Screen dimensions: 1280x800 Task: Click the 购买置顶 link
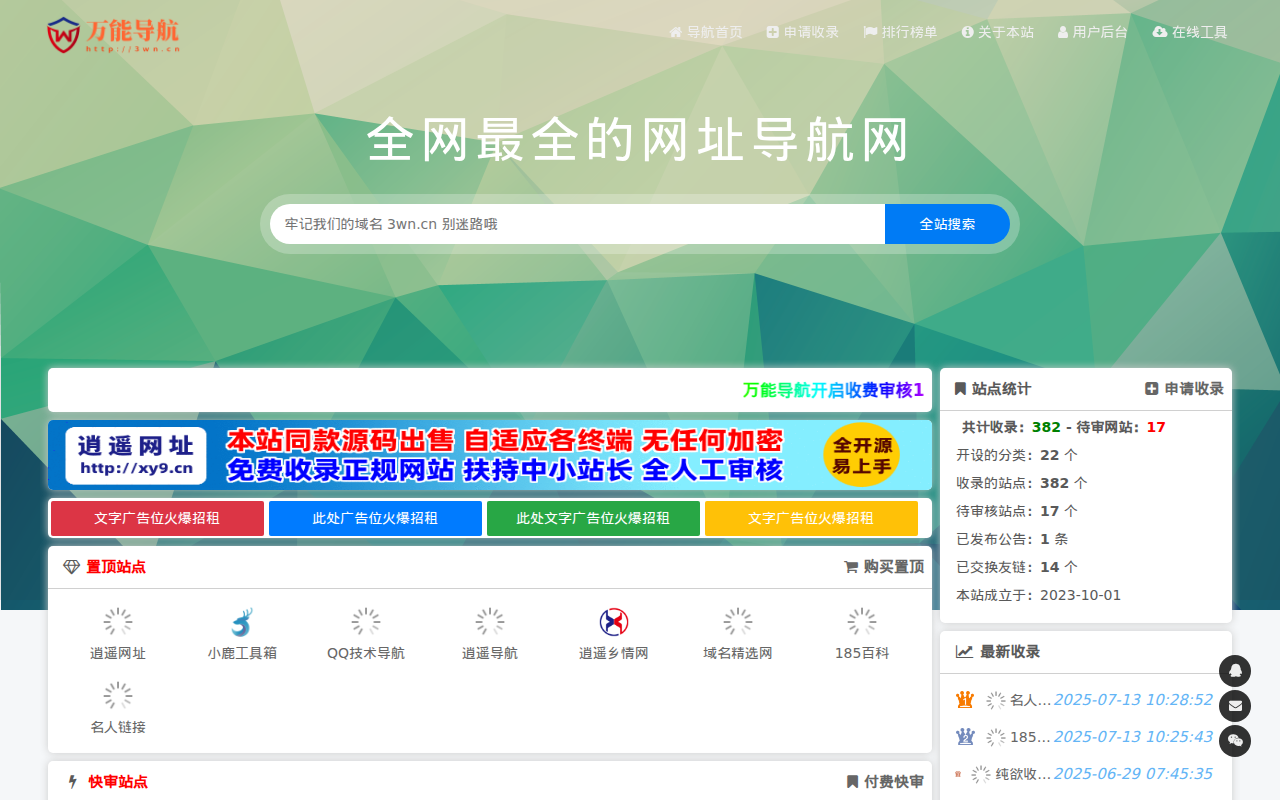[884, 567]
